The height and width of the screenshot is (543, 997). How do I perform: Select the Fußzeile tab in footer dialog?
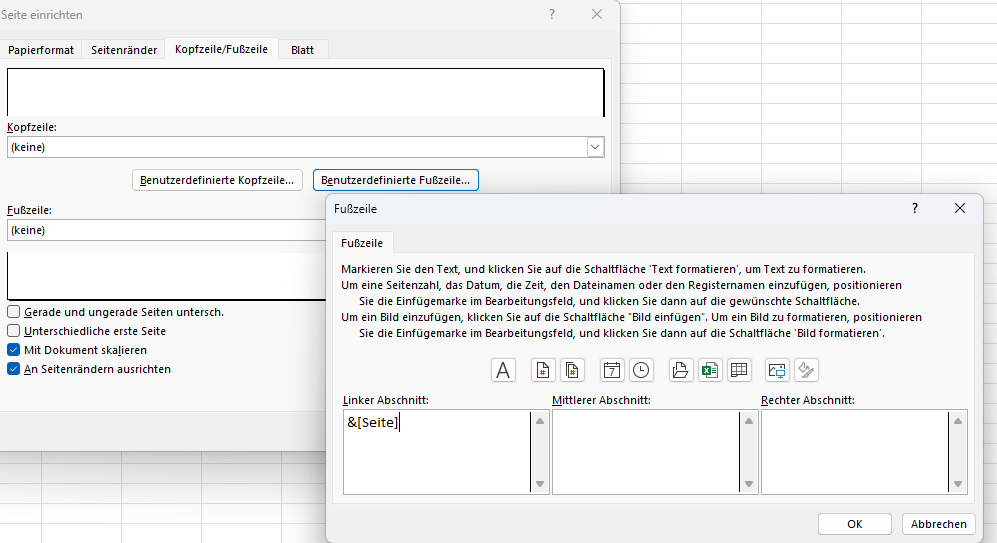[x=362, y=243]
